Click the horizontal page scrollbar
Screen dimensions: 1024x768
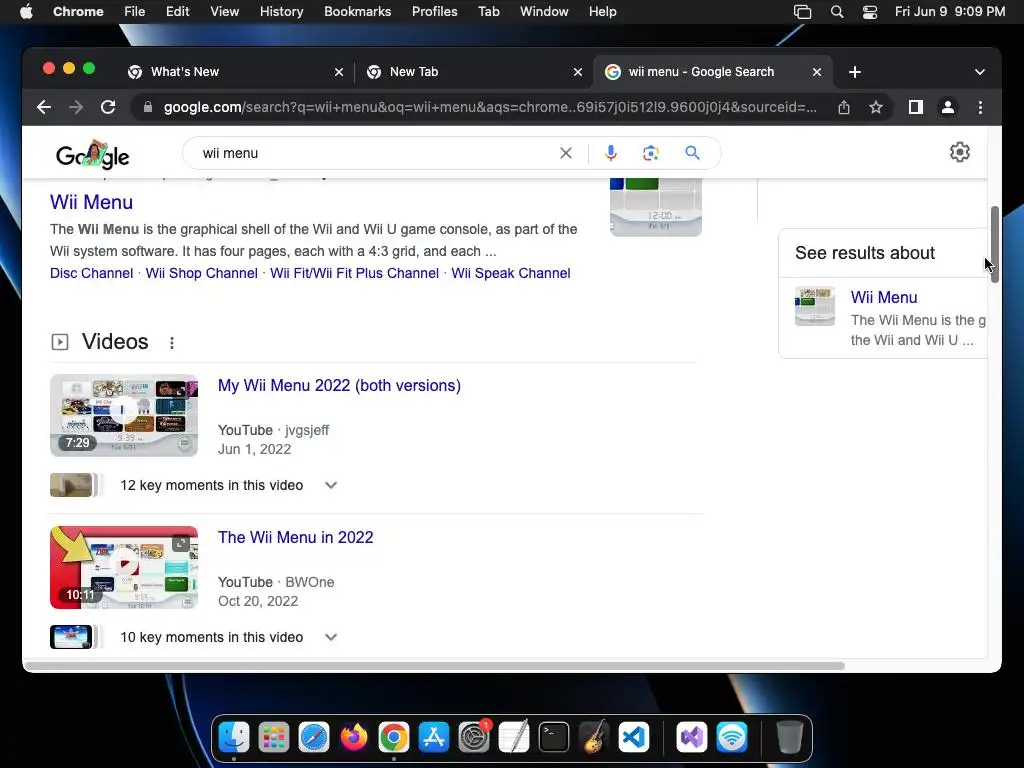pos(434,666)
